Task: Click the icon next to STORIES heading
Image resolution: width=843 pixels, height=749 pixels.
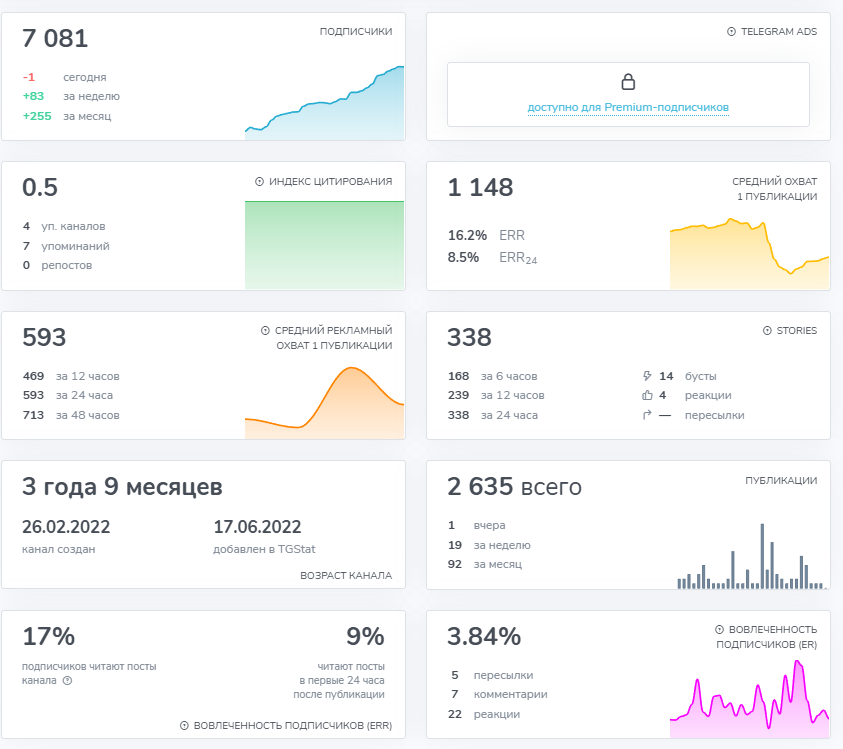Action: pos(767,331)
